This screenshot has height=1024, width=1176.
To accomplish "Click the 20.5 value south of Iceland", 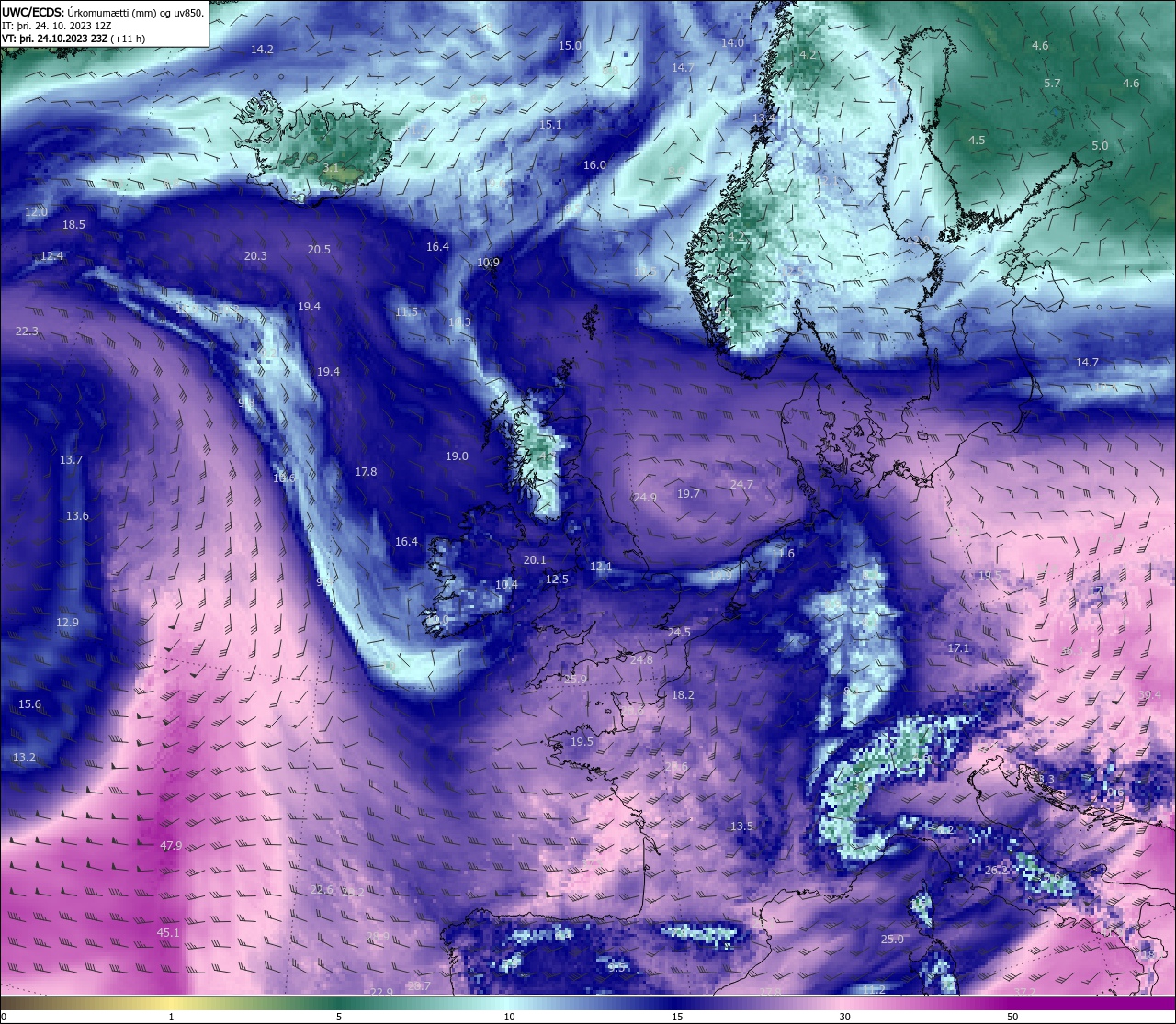I will 319,250.
